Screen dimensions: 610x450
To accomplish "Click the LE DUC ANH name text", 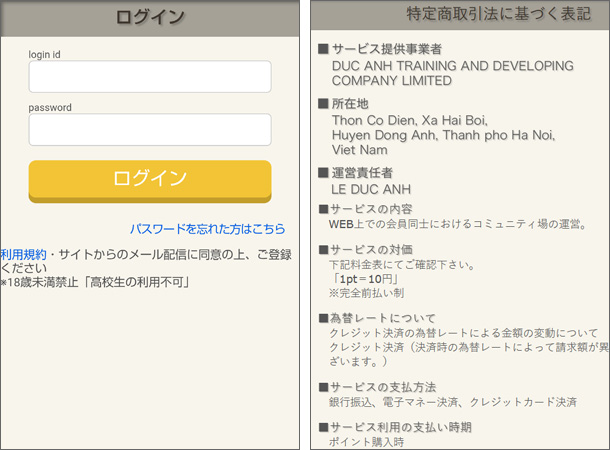I will pos(370,188).
